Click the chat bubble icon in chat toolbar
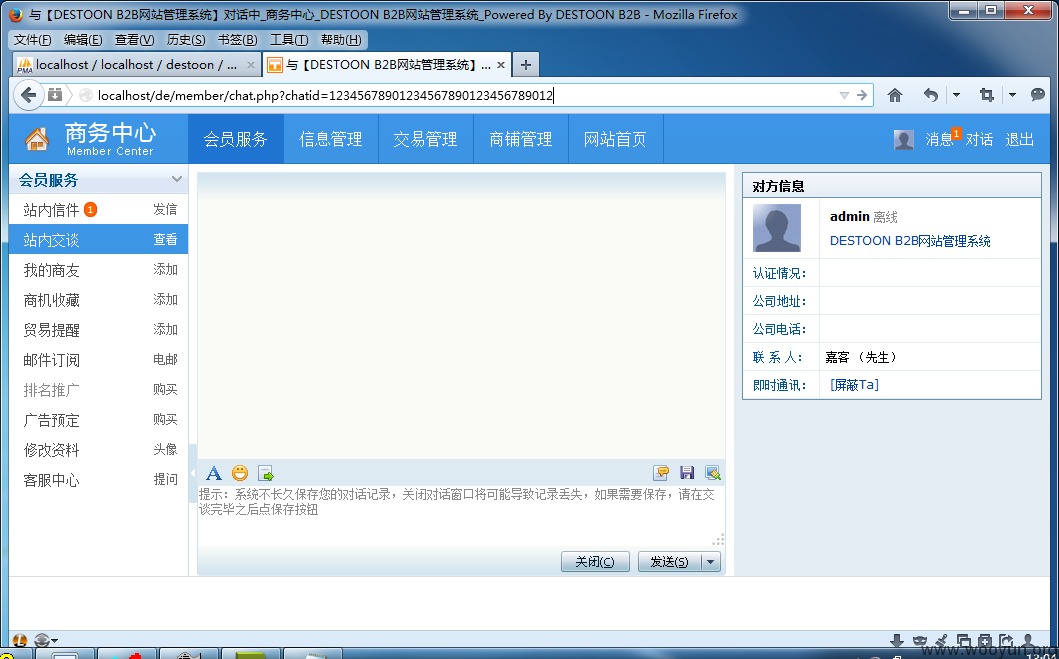 (661, 473)
